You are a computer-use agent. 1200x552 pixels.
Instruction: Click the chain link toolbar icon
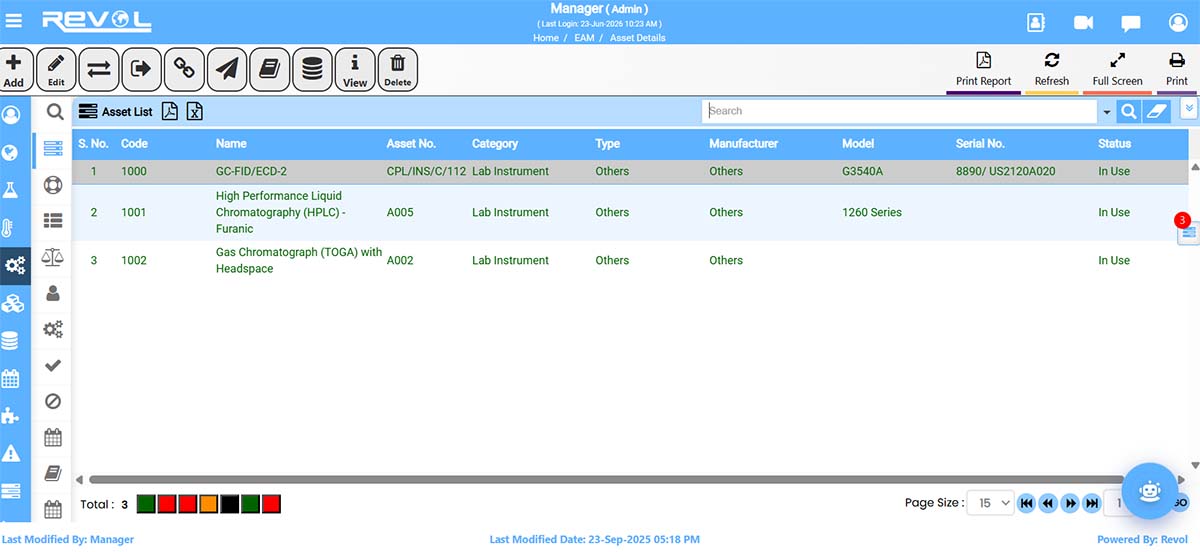click(x=184, y=69)
